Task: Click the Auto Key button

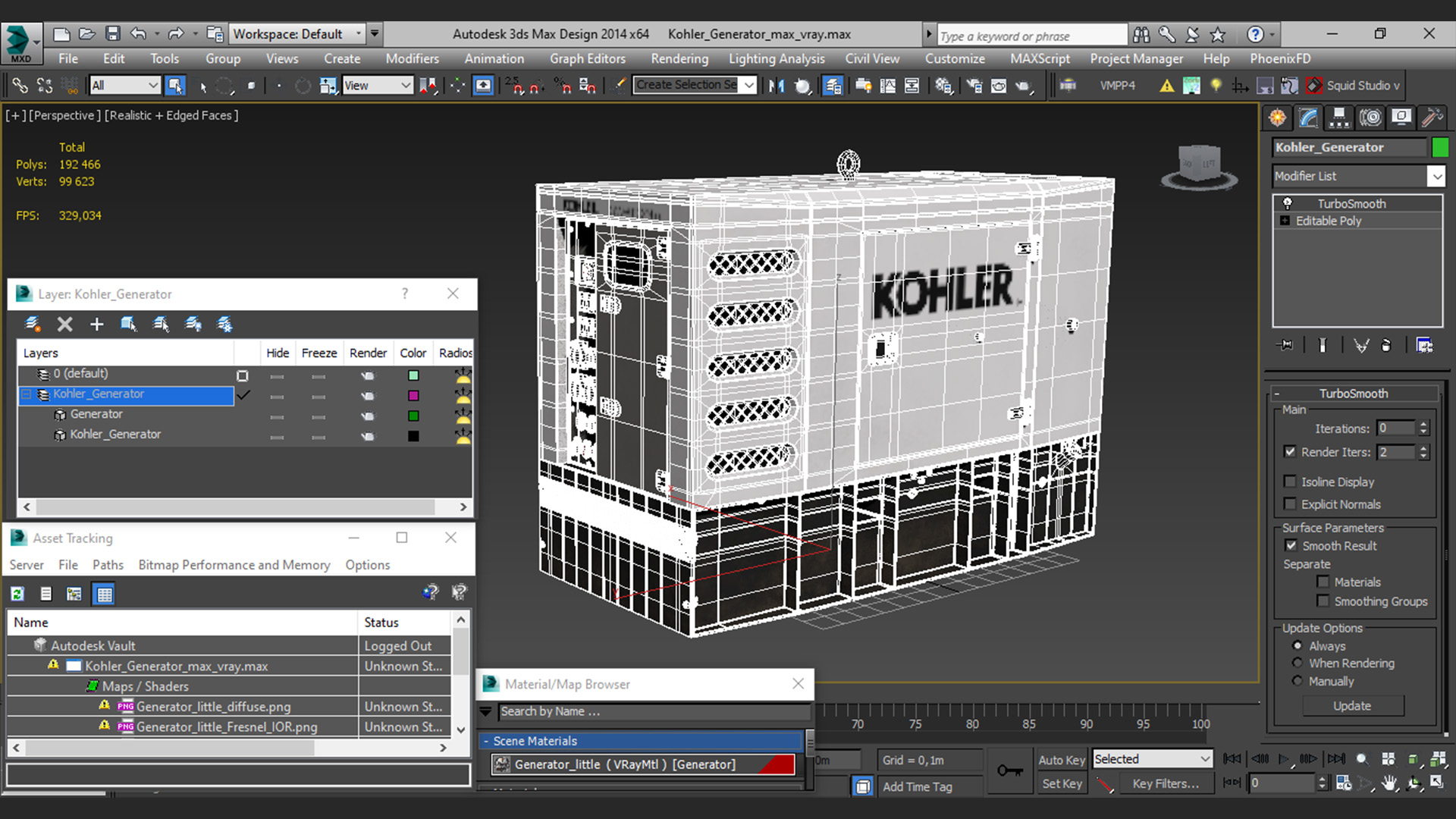Action: tap(1061, 760)
